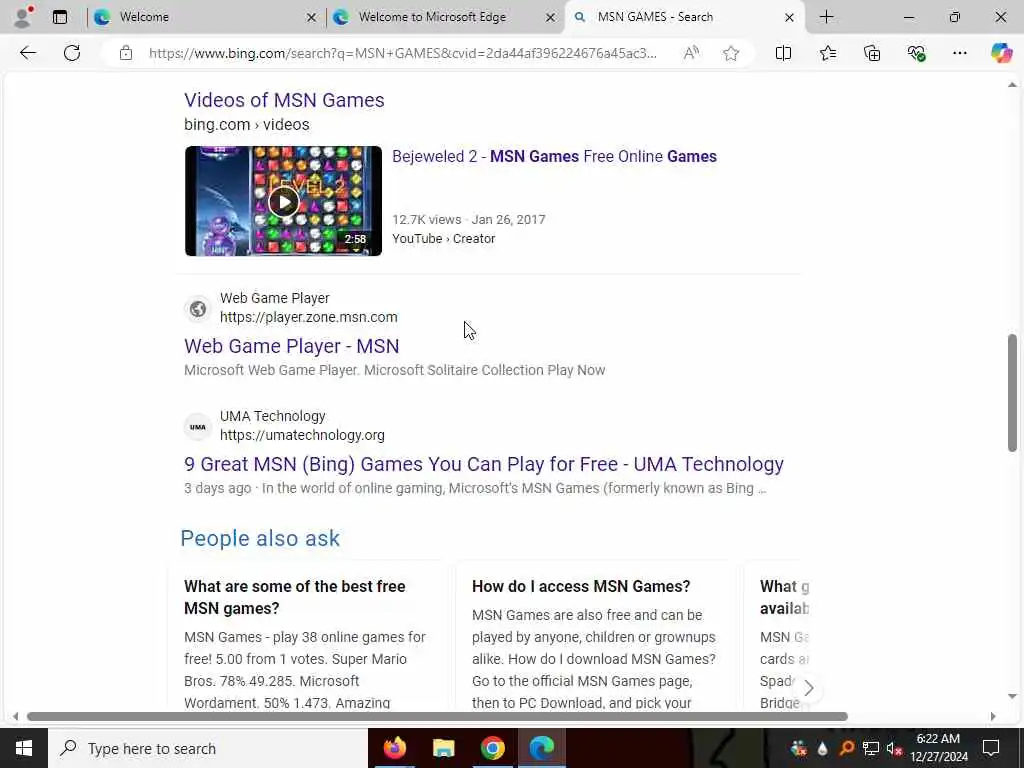Image resolution: width=1024 pixels, height=768 pixels.
Task: Activate Read aloud icon in address bar
Action: click(691, 53)
